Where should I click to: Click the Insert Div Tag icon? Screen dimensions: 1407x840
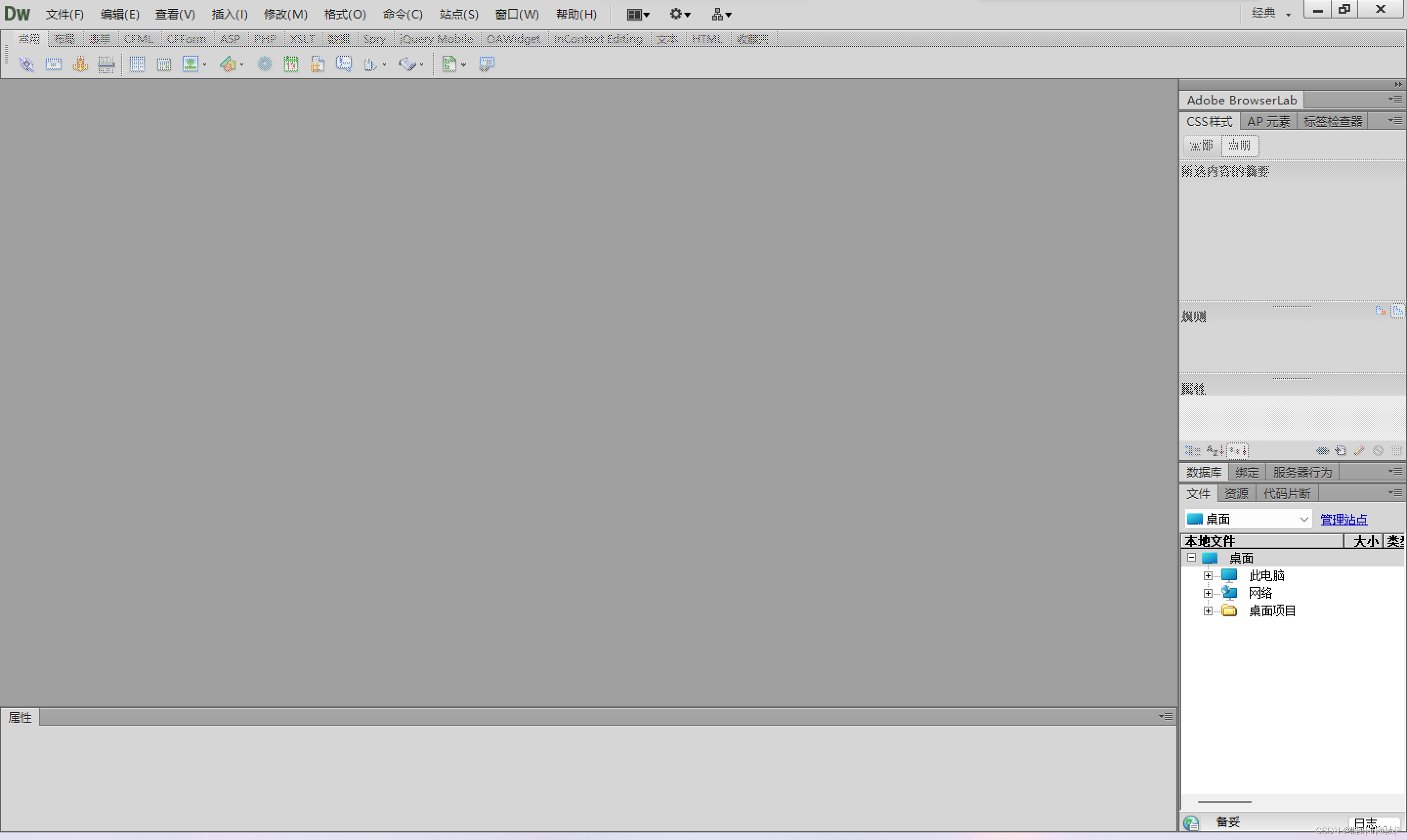click(164, 64)
